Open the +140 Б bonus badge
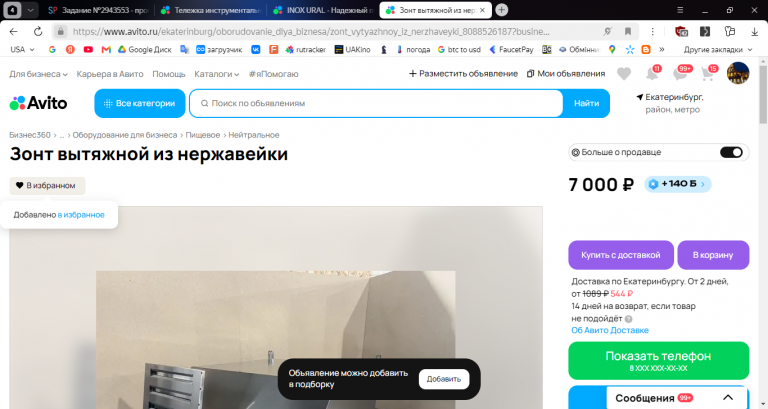The width and height of the screenshot is (768, 409). [677, 184]
